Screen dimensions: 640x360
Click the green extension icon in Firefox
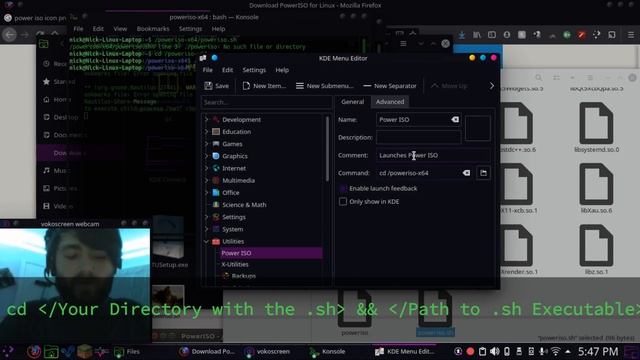pos(567,35)
